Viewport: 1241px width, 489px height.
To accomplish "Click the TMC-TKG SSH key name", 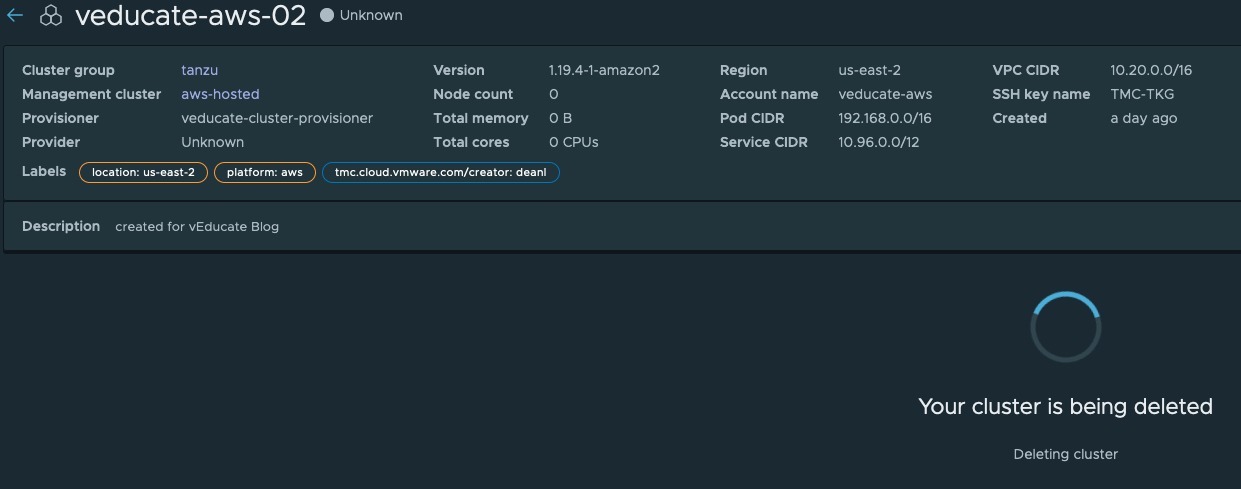I will pyautogui.click(x=1142, y=94).
